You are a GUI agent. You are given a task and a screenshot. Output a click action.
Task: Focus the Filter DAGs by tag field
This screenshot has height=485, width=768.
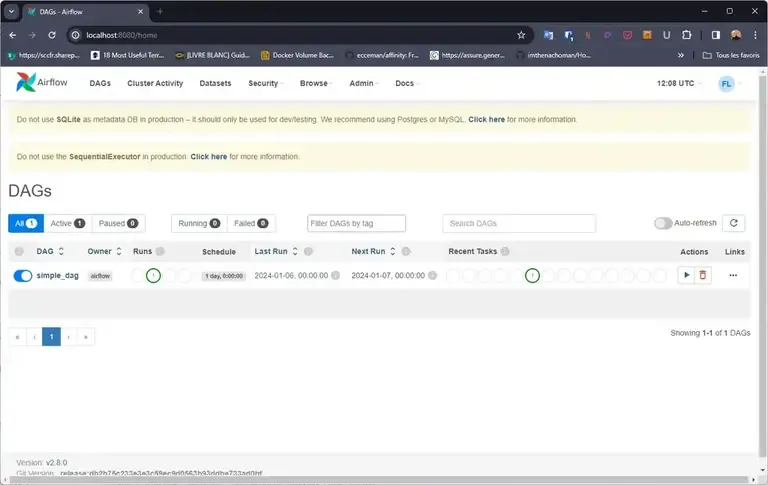(x=356, y=223)
